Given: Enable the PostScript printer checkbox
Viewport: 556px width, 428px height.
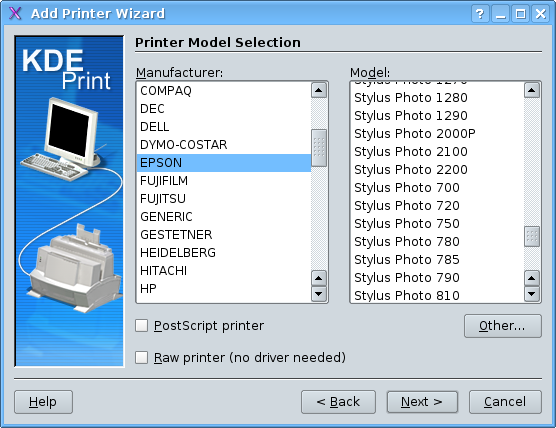Looking at the screenshot, I should [x=141, y=326].
